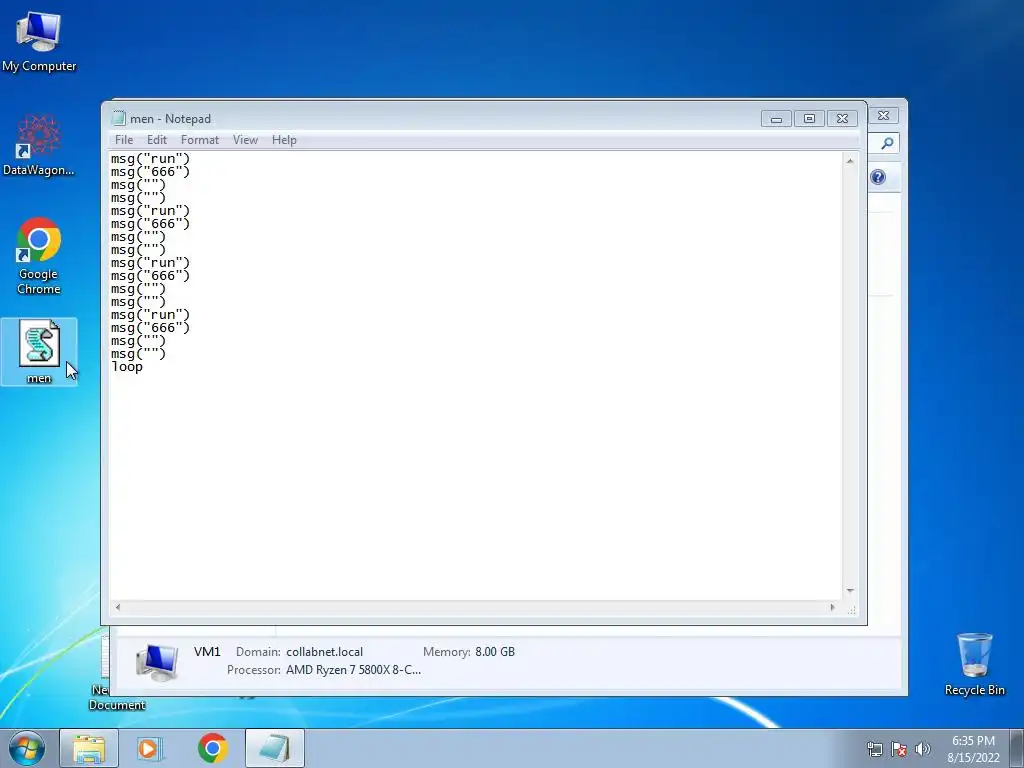1024x768 pixels.
Task: Click the Windows Start orb
Action: (x=27, y=748)
